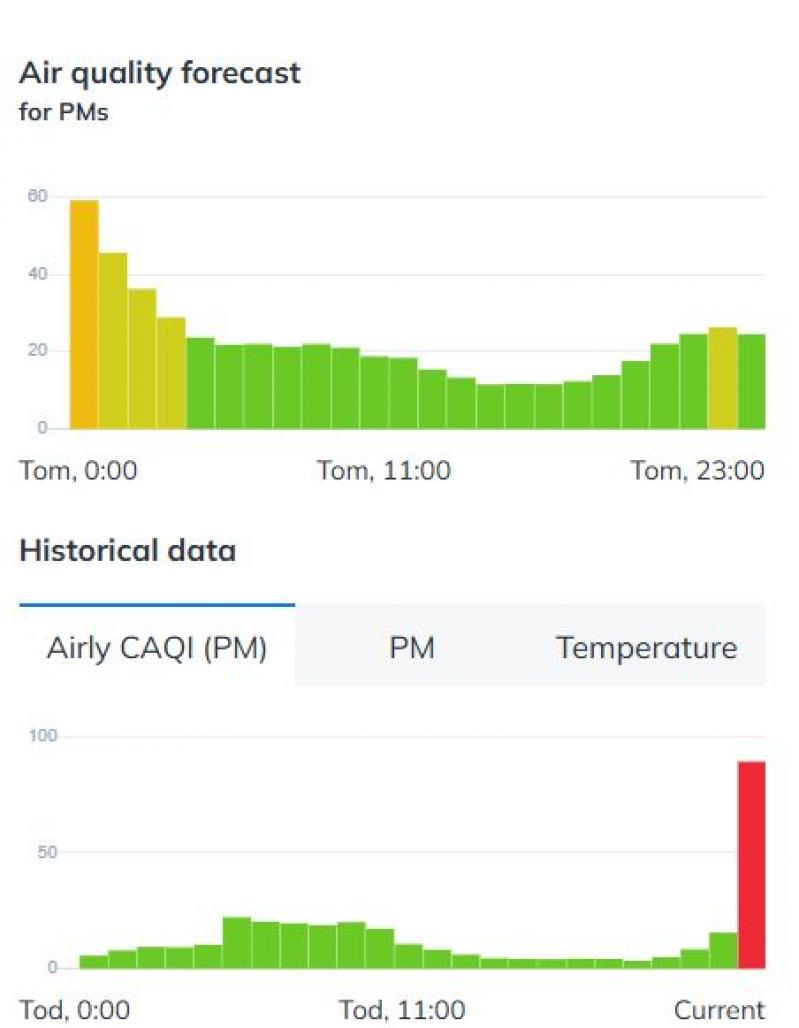Select the Airly CAQI (PM) tab
Screen dimensions: 799x1028
click(157, 646)
